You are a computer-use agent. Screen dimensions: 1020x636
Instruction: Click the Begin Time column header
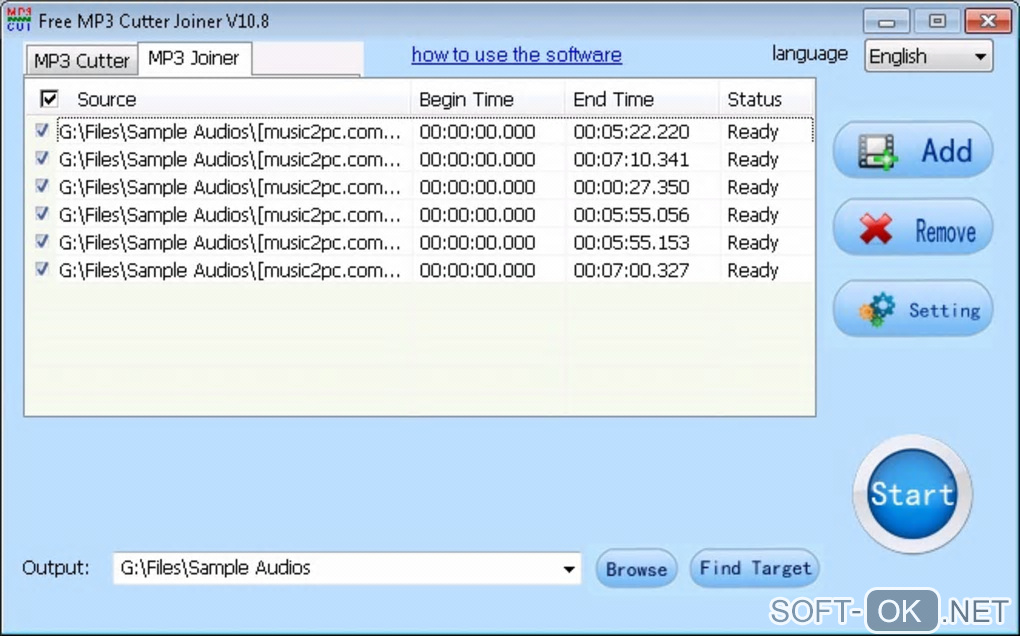click(466, 99)
